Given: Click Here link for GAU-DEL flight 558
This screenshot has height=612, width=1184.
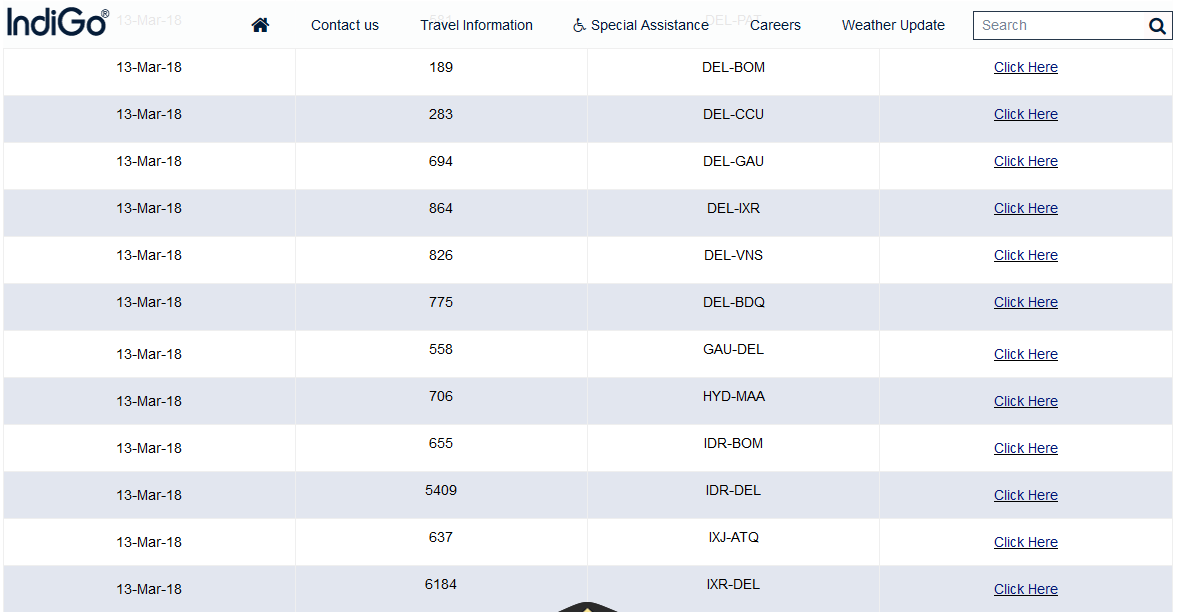Looking at the screenshot, I should click(x=1025, y=354).
